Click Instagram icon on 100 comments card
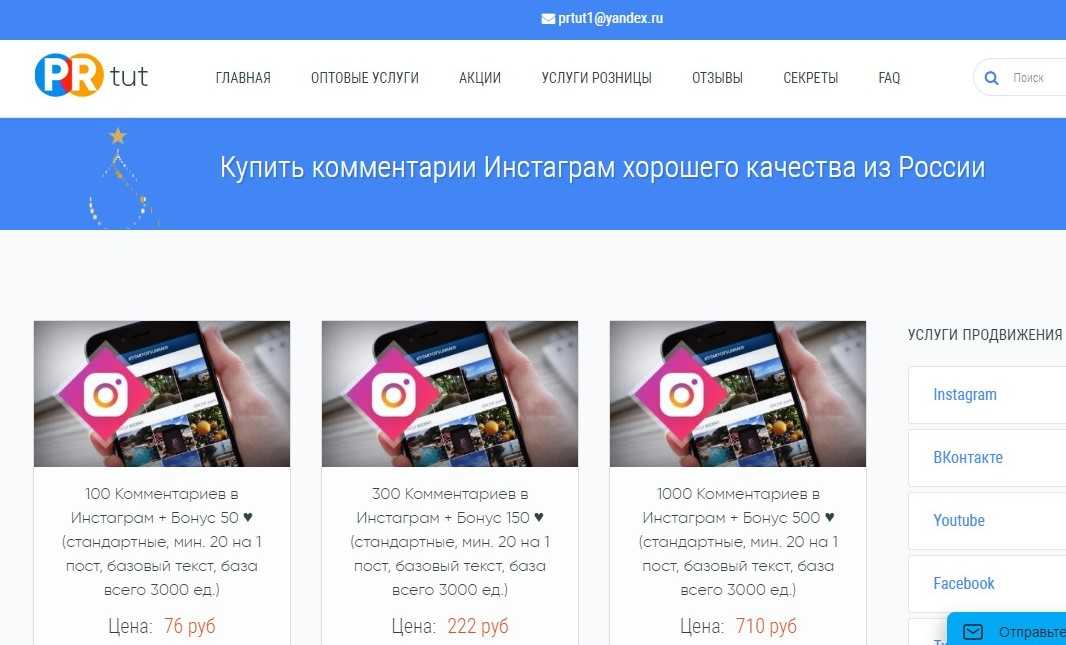1066x645 pixels. (106, 394)
